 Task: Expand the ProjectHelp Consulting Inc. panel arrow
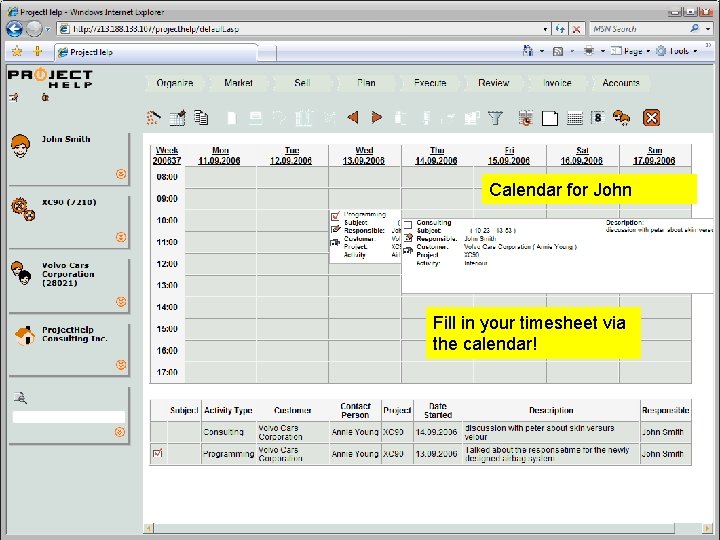tap(121, 365)
